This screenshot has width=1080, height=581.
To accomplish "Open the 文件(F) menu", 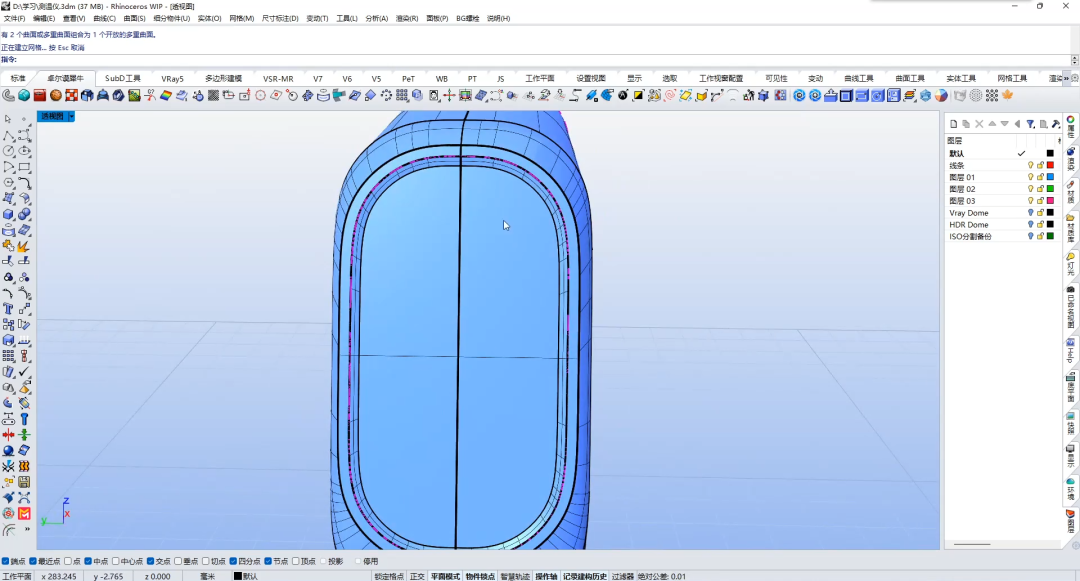I will pos(14,19).
